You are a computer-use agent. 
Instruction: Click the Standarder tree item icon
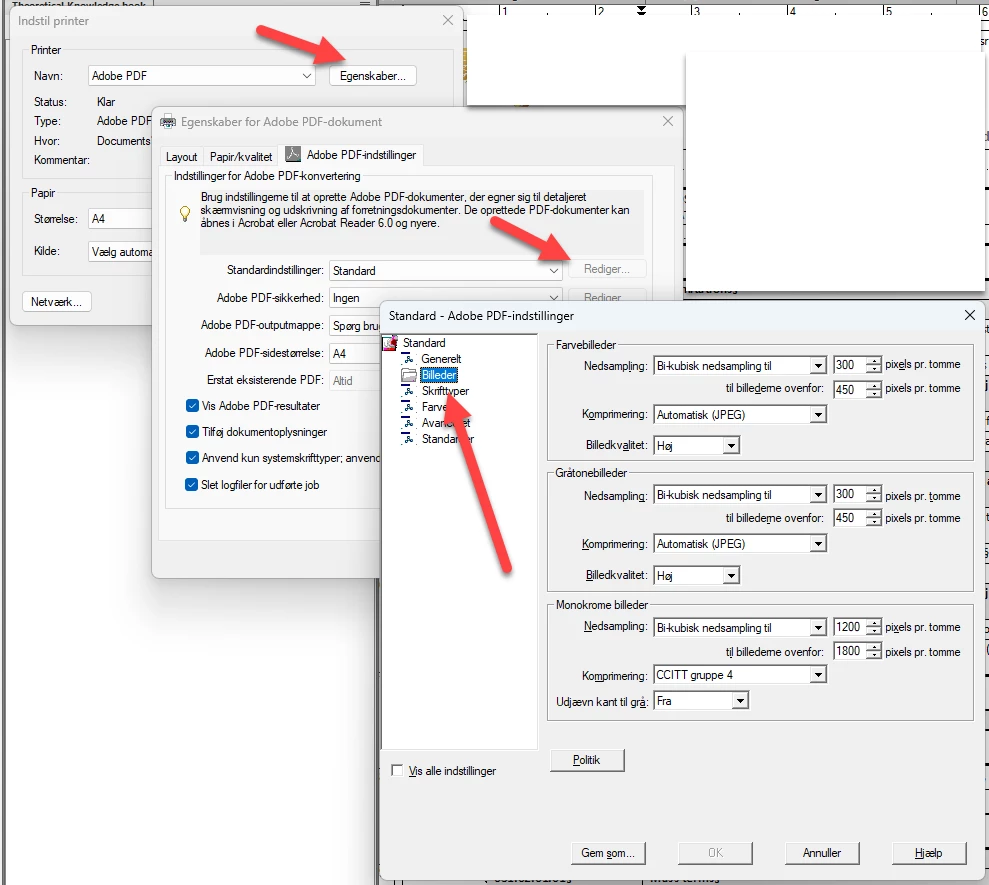point(408,438)
